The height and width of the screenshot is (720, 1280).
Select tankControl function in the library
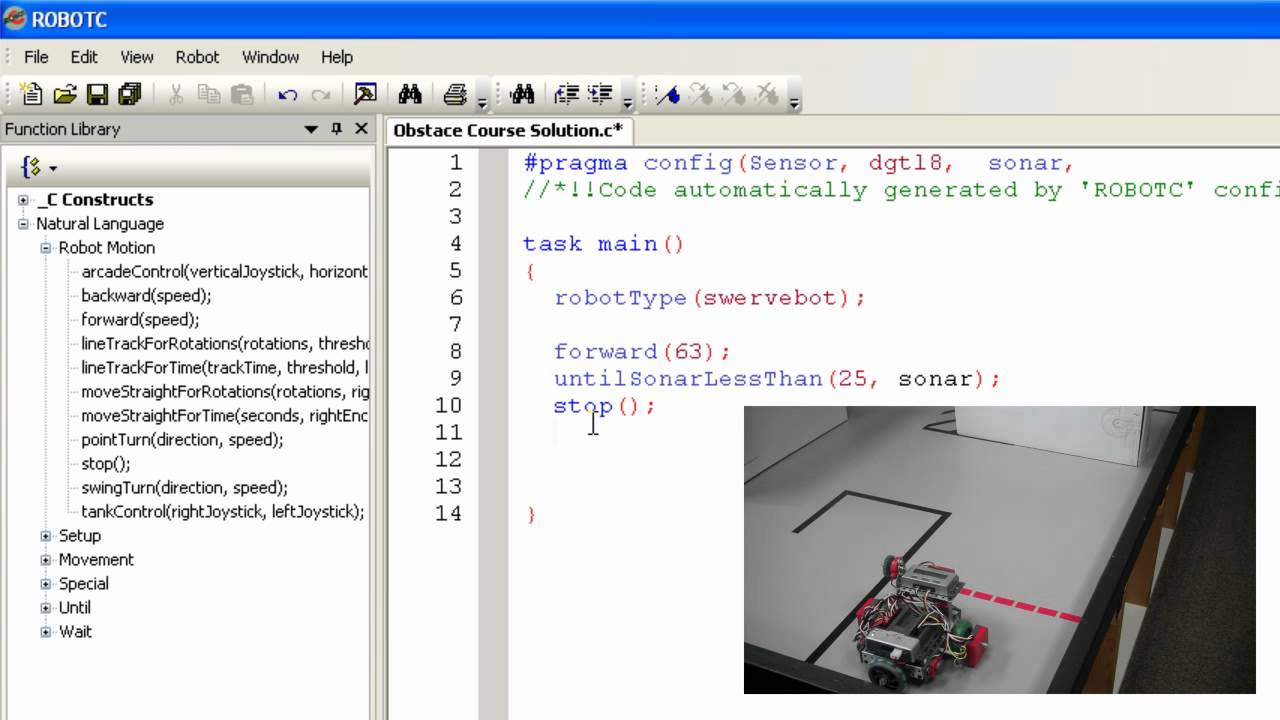(222, 512)
